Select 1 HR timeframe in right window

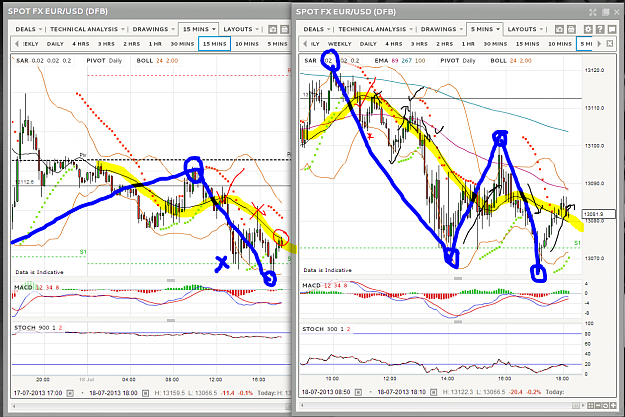pyautogui.click(x=468, y=44)
